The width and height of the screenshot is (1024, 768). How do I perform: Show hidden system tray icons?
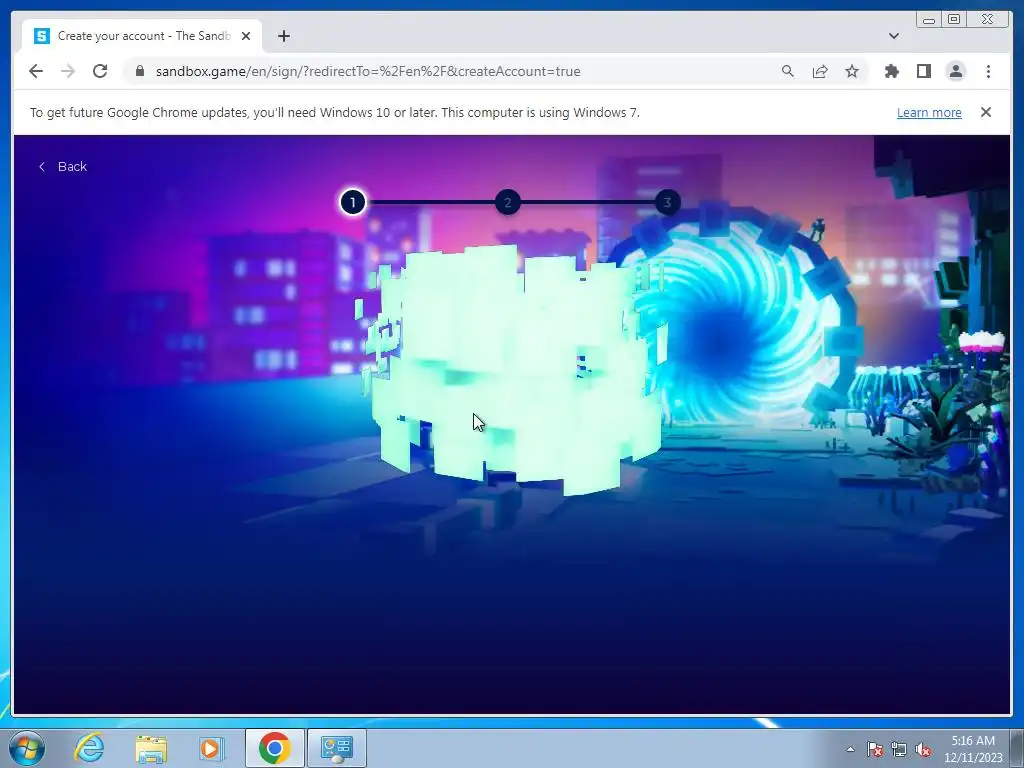(850, 749)
